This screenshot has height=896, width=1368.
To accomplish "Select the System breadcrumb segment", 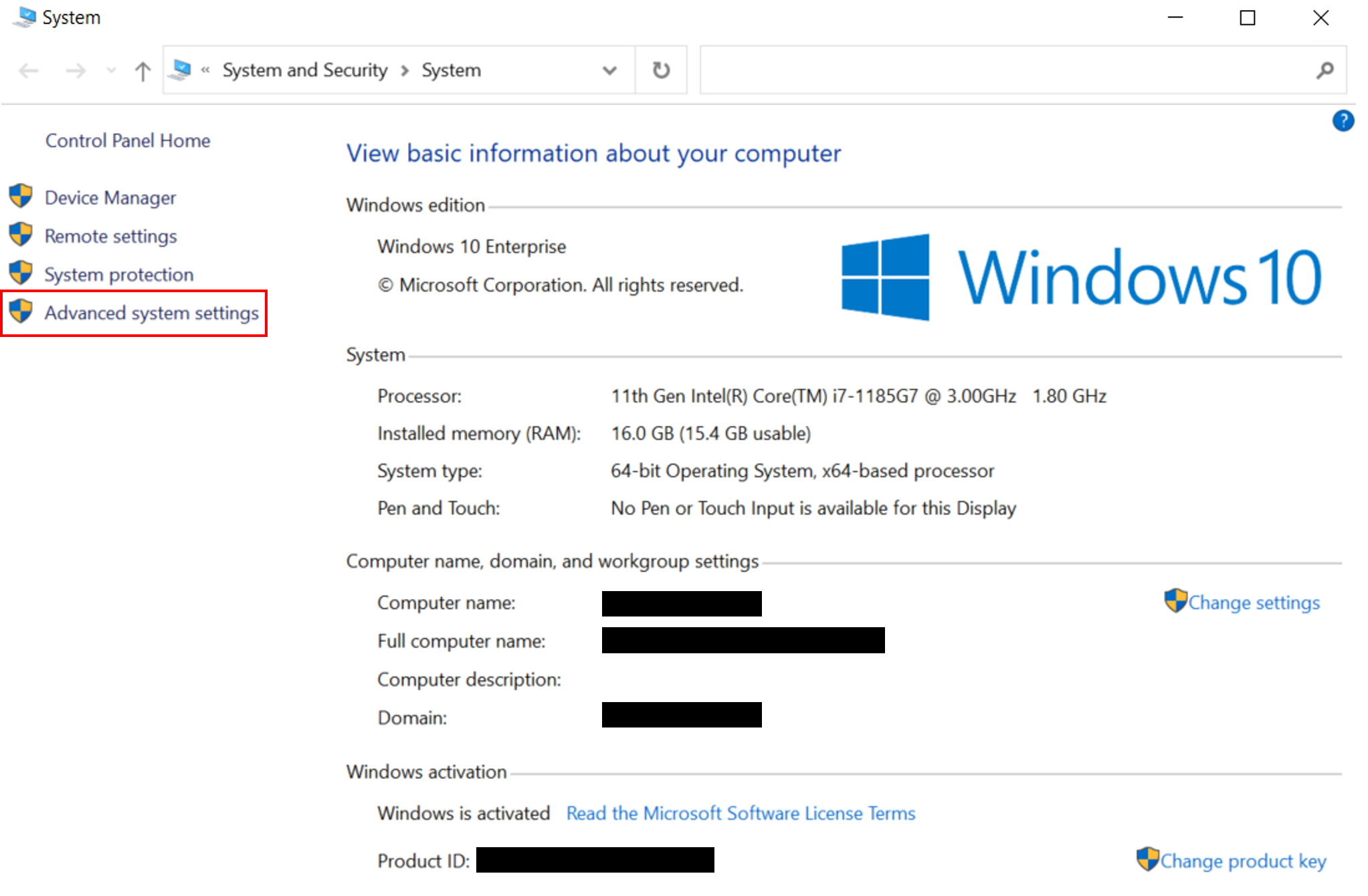I will [451, 70].
